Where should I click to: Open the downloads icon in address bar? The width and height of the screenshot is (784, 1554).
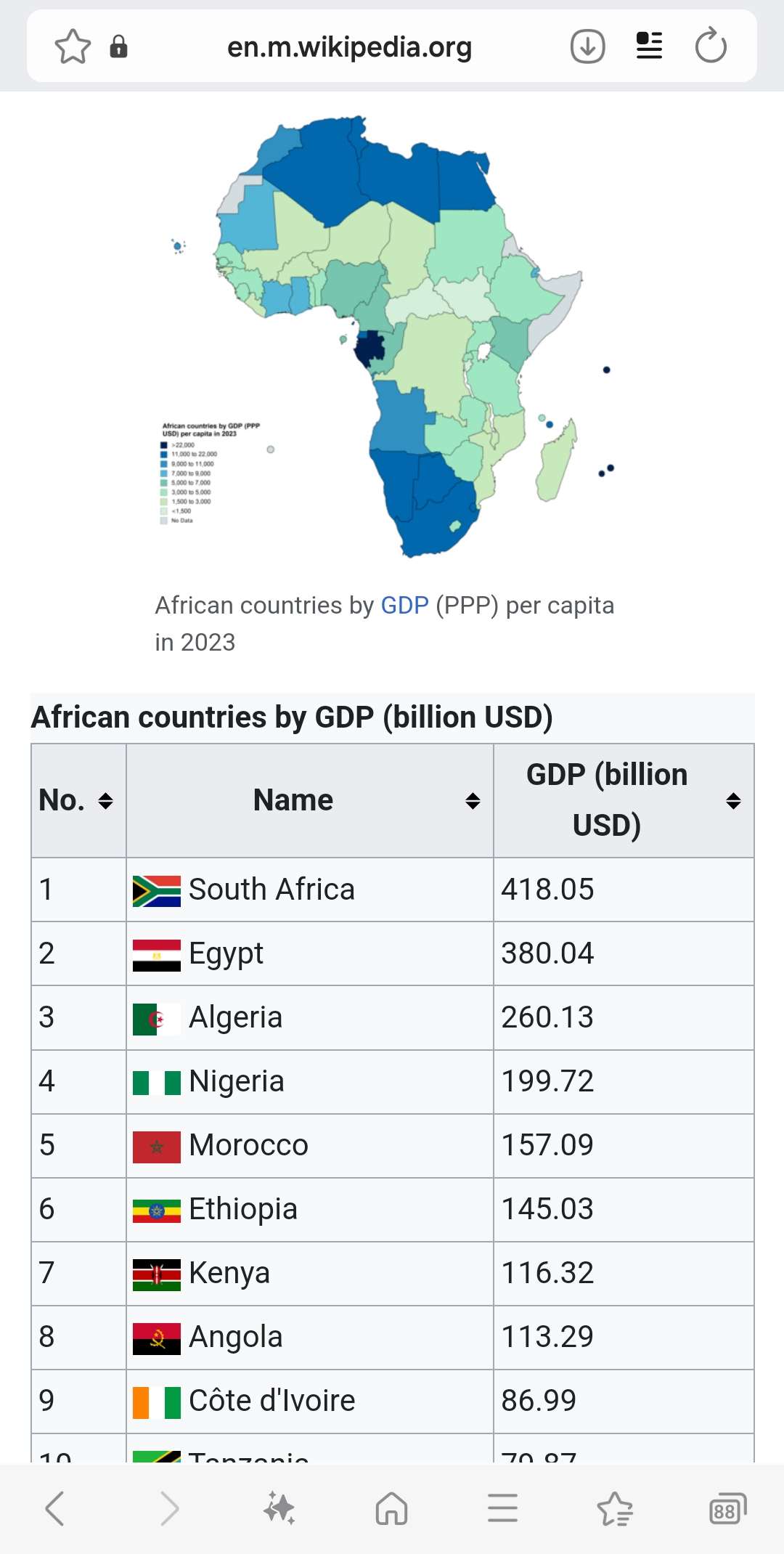[x=587, y=46]
